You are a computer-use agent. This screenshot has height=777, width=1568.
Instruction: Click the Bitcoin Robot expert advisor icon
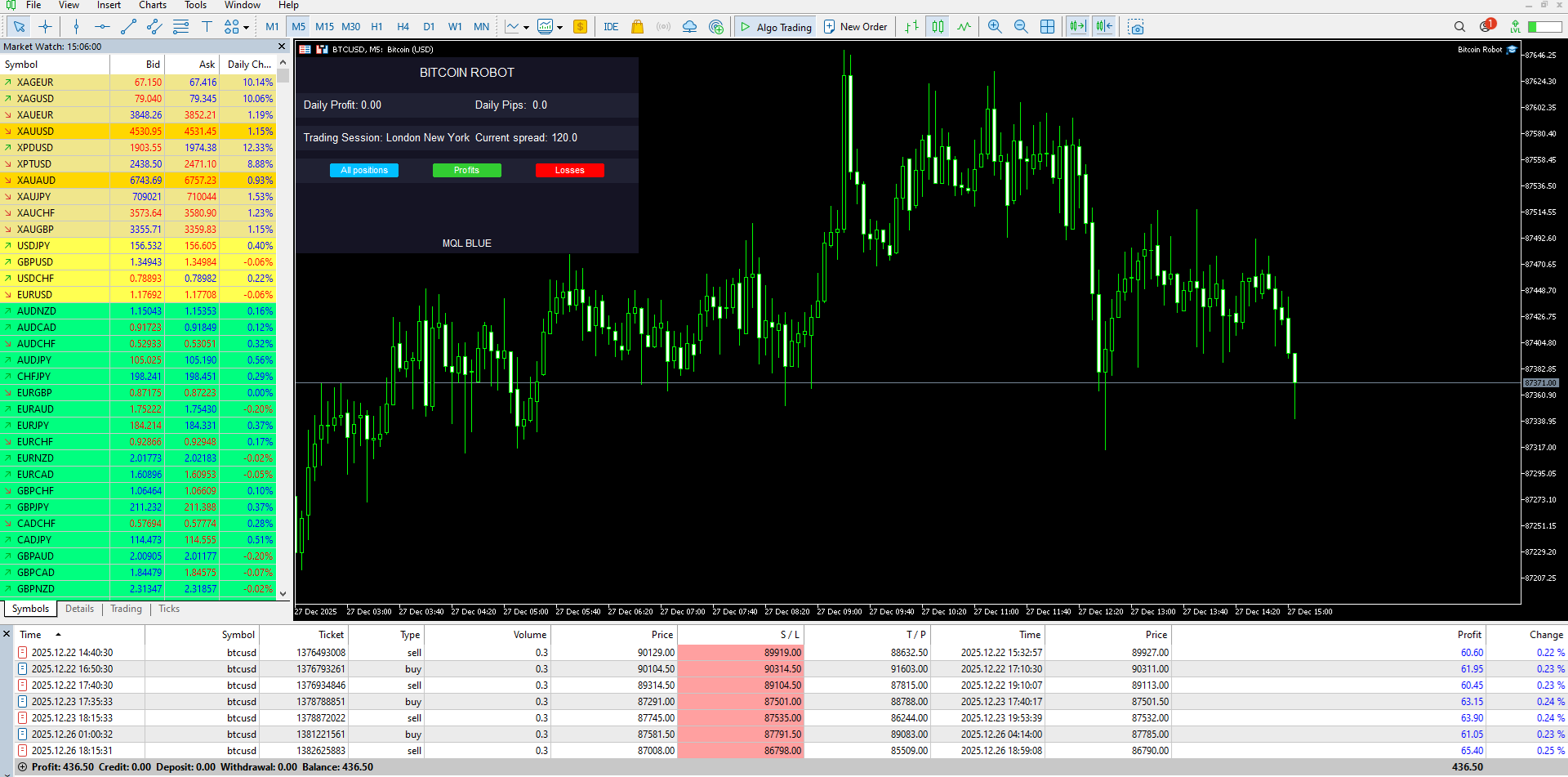(1512, 50)
